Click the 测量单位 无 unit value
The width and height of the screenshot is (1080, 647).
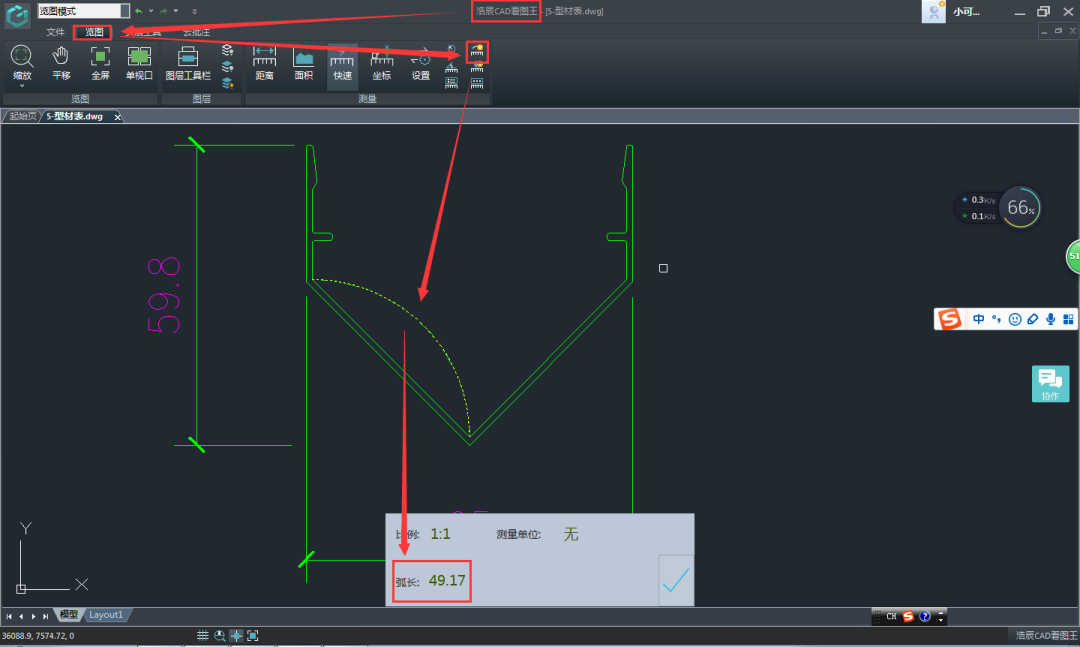click(x=571, y=534)
